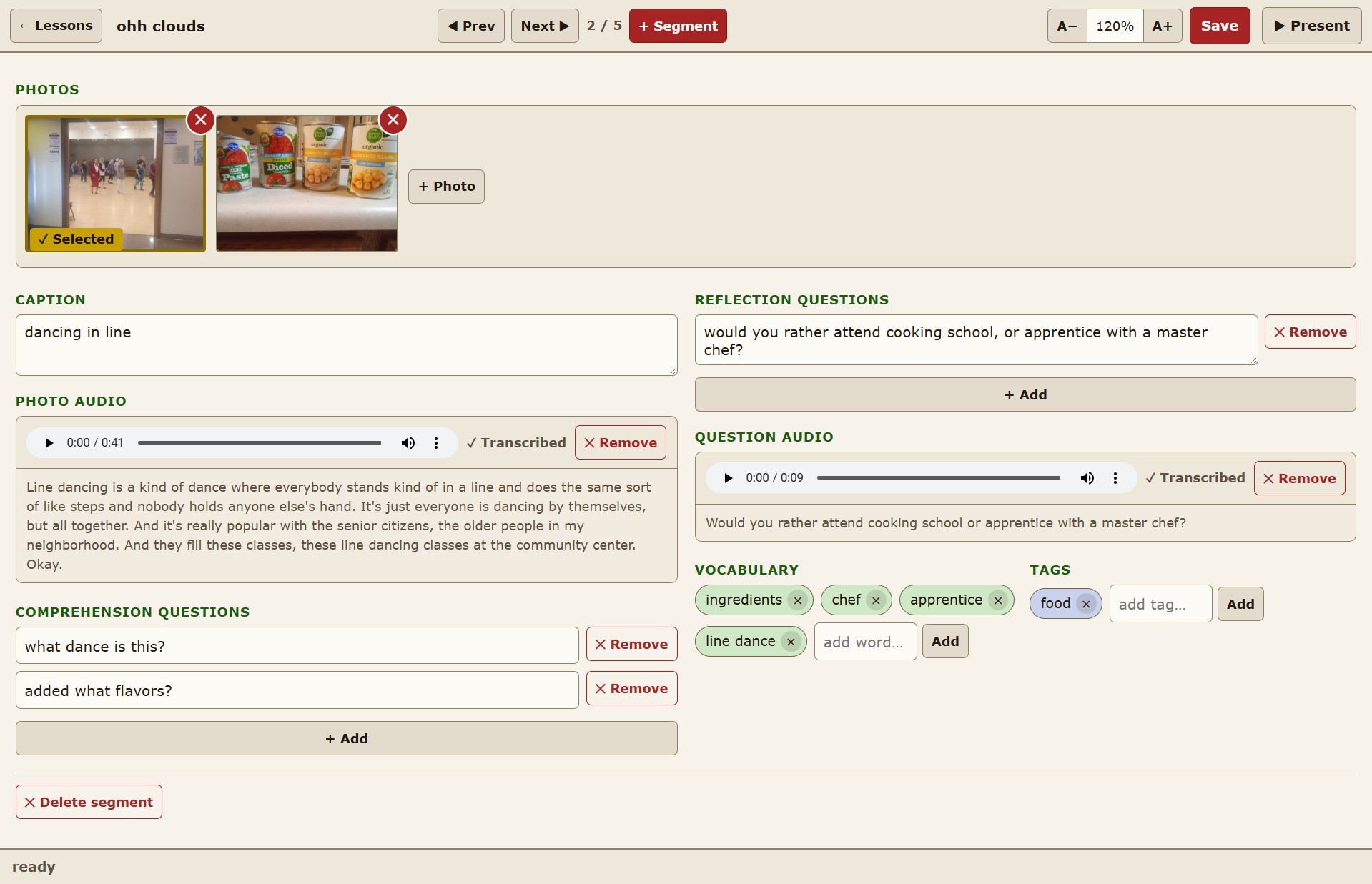Remove the 'food' tag chip
Image resolution: width=1372 pixels, height=884 pixels.
tap(1086, 605)
